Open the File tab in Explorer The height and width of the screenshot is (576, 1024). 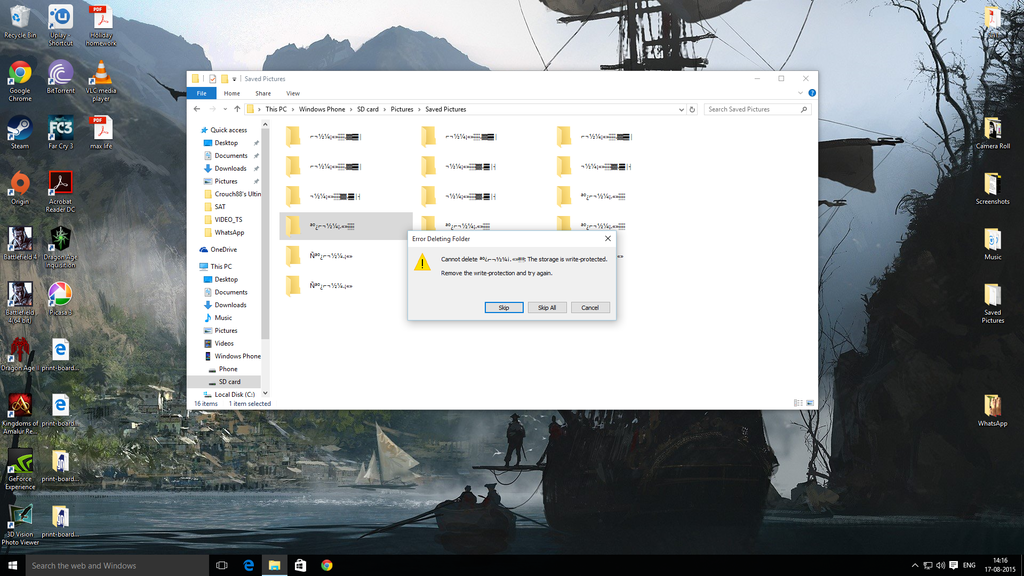pyautogui.click(x=201, y=93)
